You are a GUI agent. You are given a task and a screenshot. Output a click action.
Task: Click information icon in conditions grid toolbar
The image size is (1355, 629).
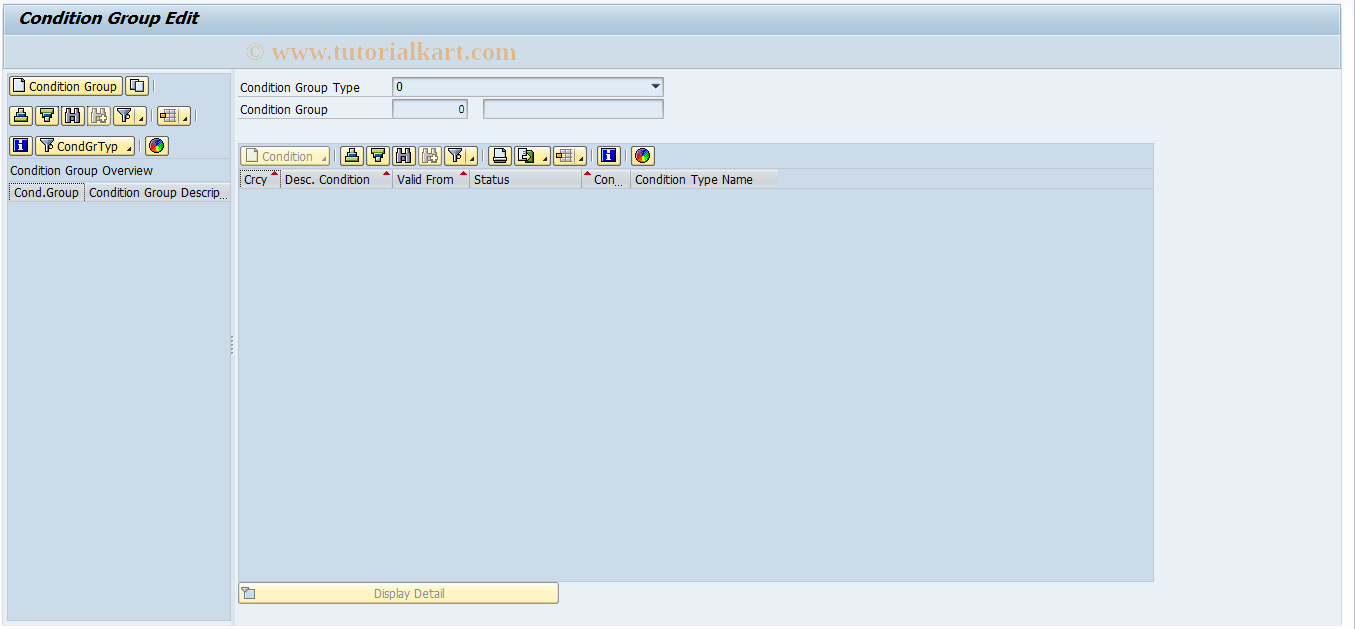click(x=609, y=156)
